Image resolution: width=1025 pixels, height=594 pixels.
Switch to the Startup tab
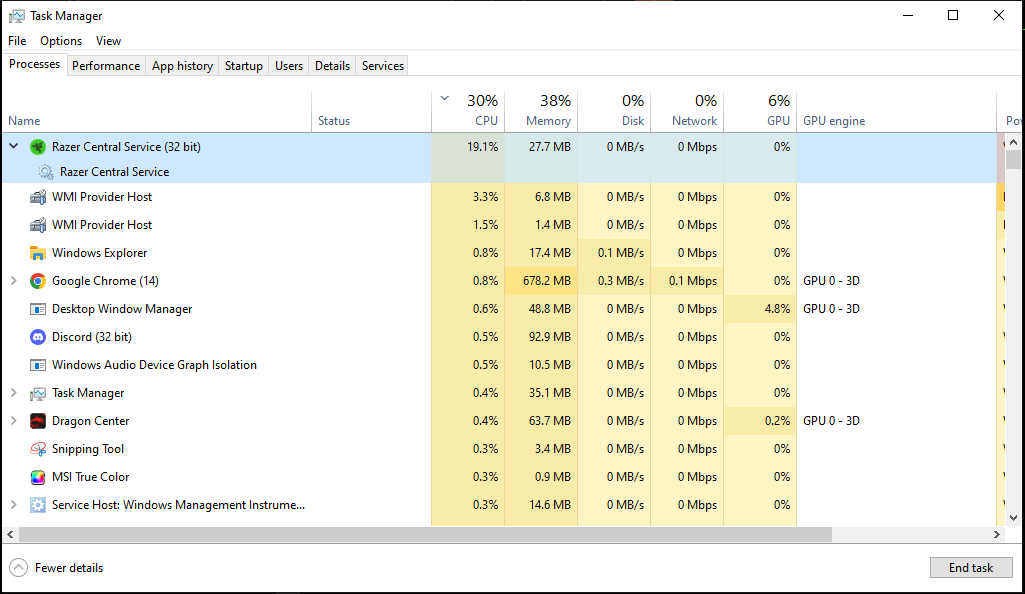click(x=243, y=66)
